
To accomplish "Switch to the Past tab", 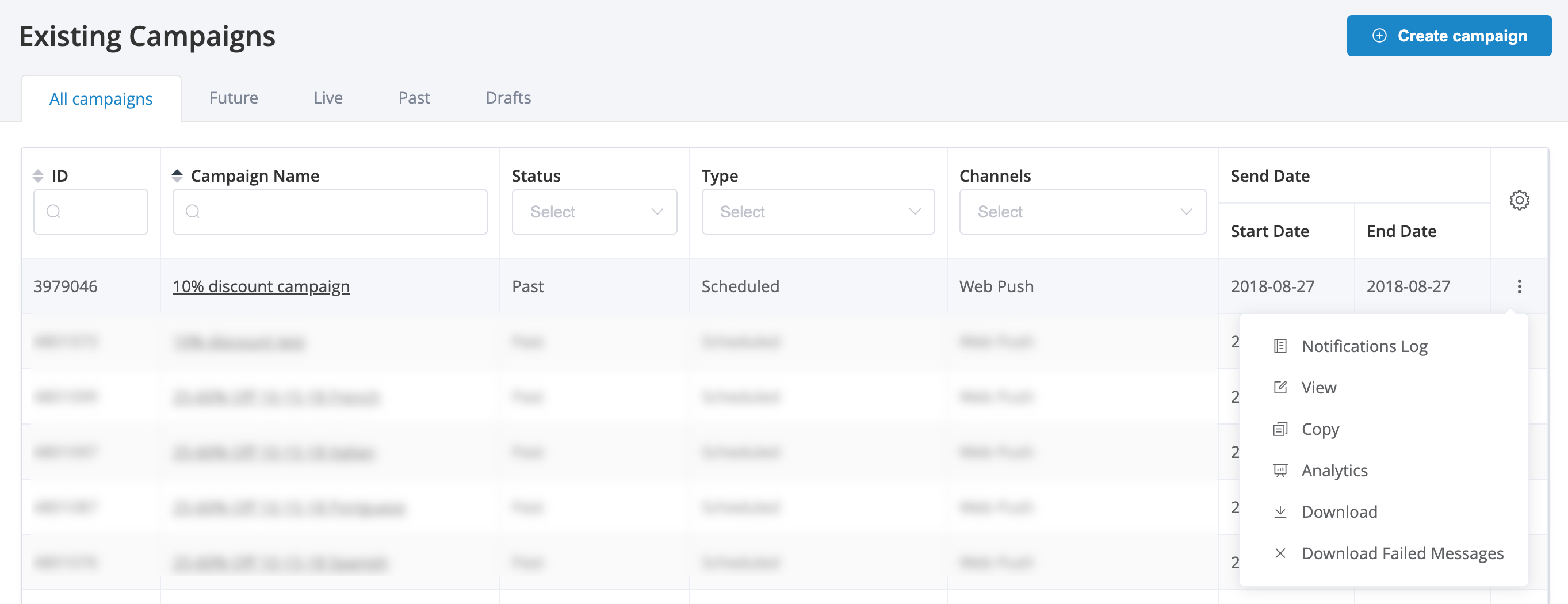I will (x=414, y=97).
